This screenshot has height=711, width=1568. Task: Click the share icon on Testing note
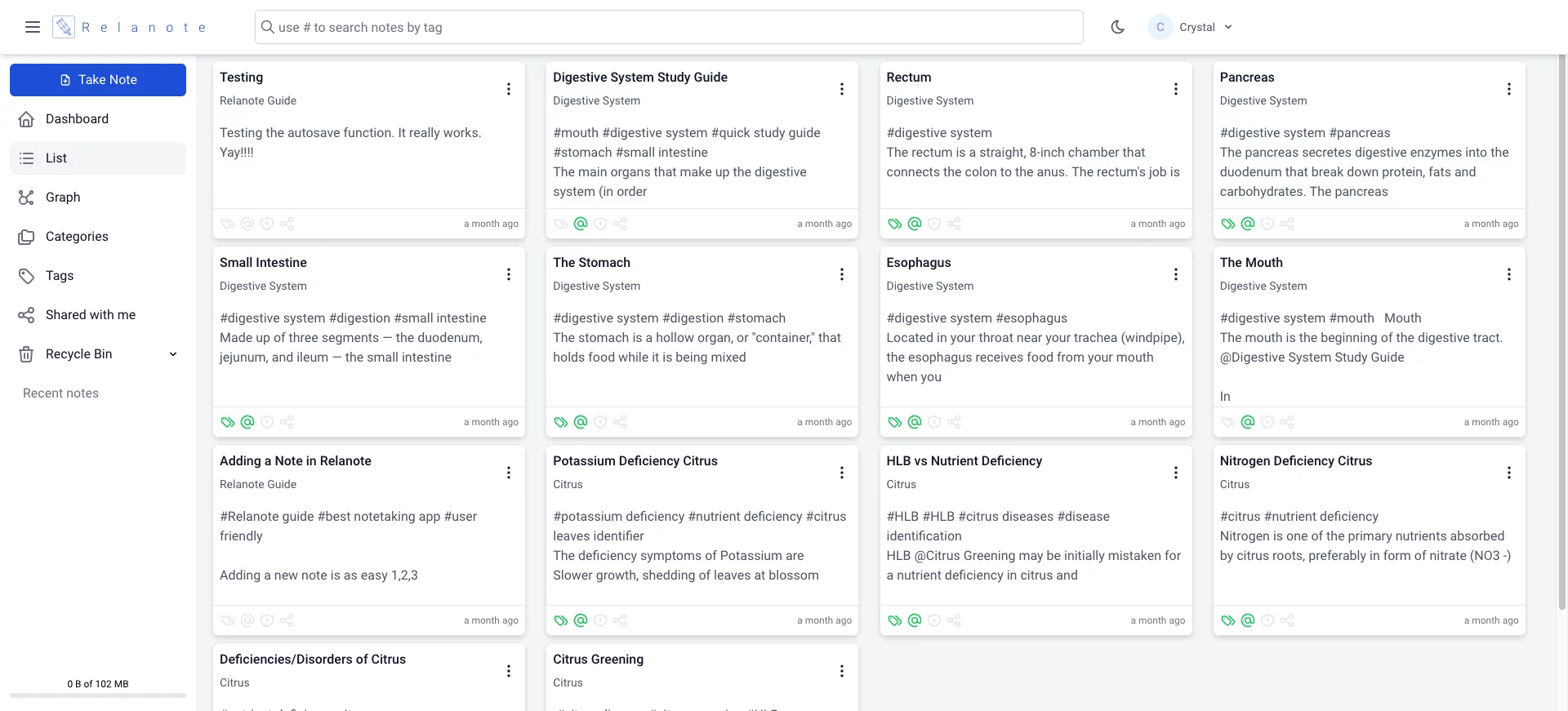(x=287, y=224)
